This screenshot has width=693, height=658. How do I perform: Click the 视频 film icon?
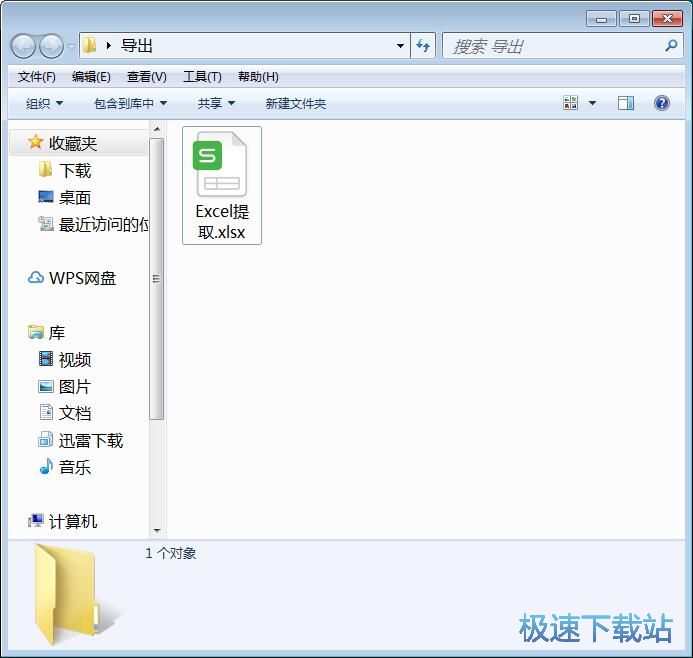[x=46, y=359]
